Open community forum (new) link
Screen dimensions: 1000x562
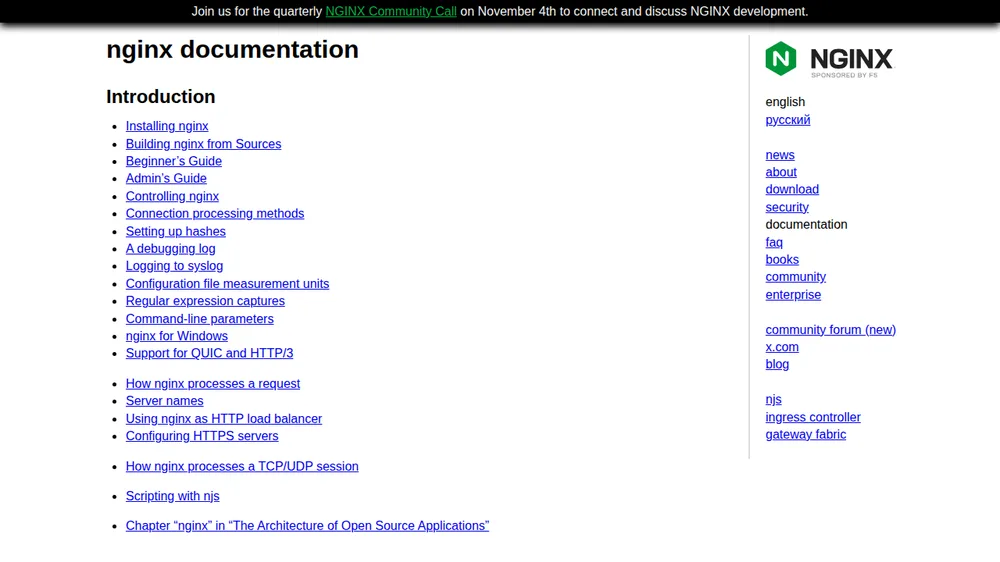830,330
